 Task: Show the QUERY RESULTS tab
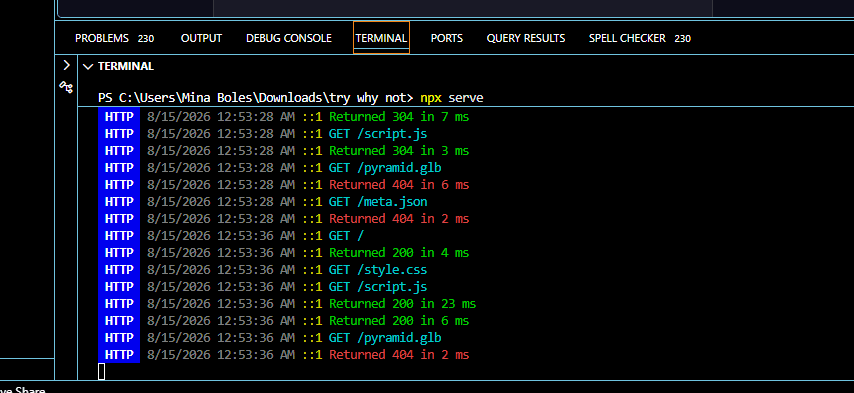click(x=526, y=38)
